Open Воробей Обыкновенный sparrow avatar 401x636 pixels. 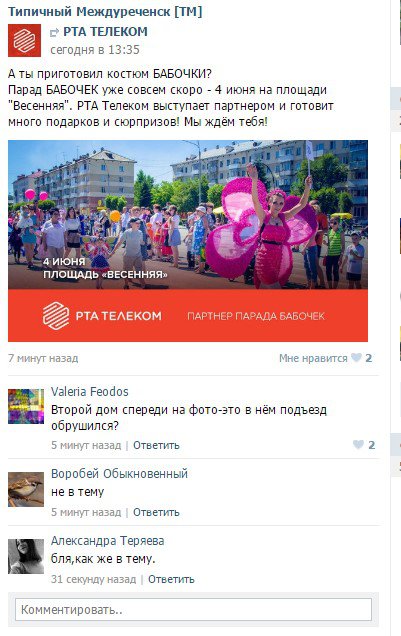[26, 489]
